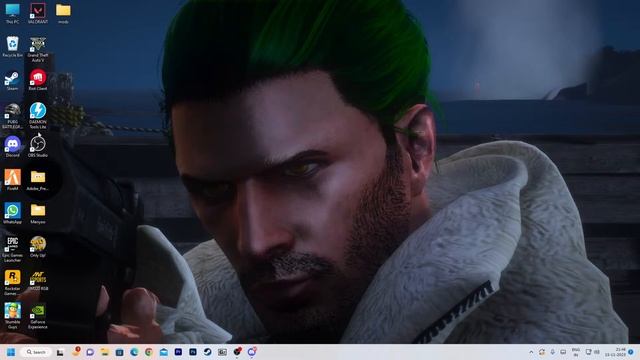640x360 pixels.
Task: Open Task View on the taskbar
Action: coord(60,352)
